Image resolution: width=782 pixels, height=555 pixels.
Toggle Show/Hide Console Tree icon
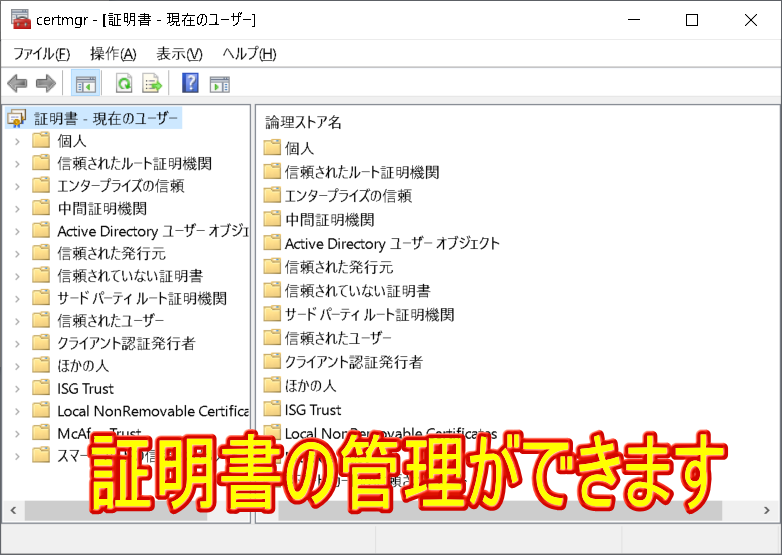pyautogui.click(x=86, y=83)
